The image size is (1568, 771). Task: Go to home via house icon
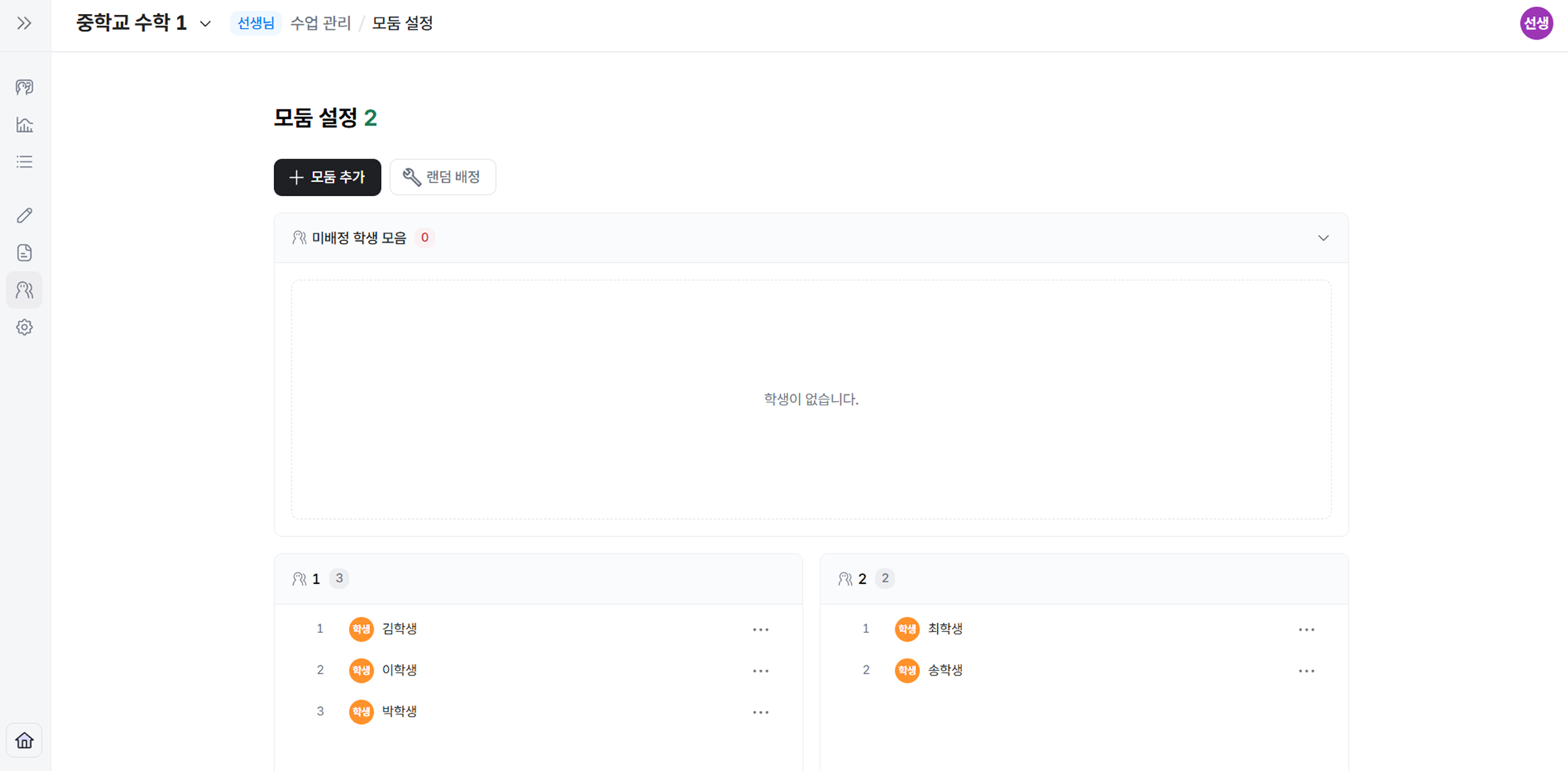[24, 740]
